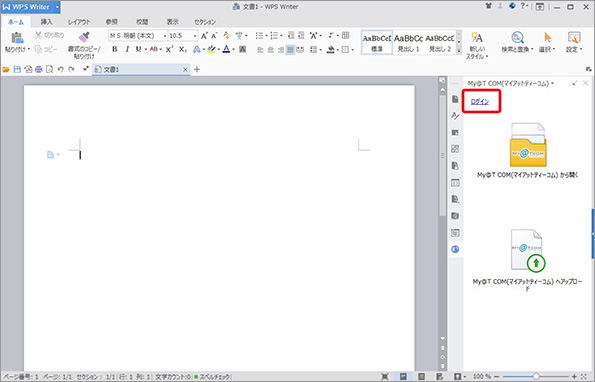The width and height of the screenshot is (595, 382).
Task: Toggle Italic formatting
Action: (127, 49)
